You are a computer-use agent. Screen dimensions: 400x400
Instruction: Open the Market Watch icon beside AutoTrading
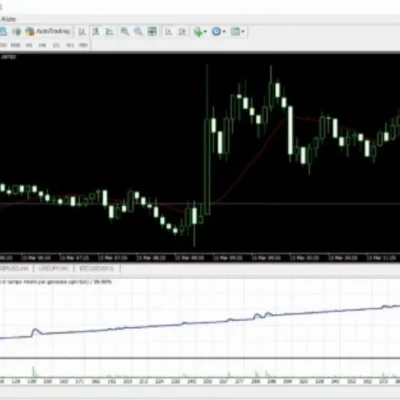pyautogui.click(x=16, y=32)
